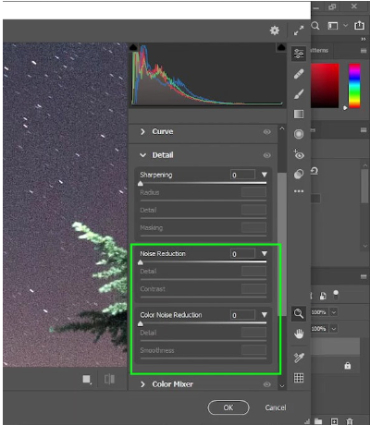Click the Color Noise Reduction slider track
Viewport: 370px width, 425px height.
click(203, 323)
